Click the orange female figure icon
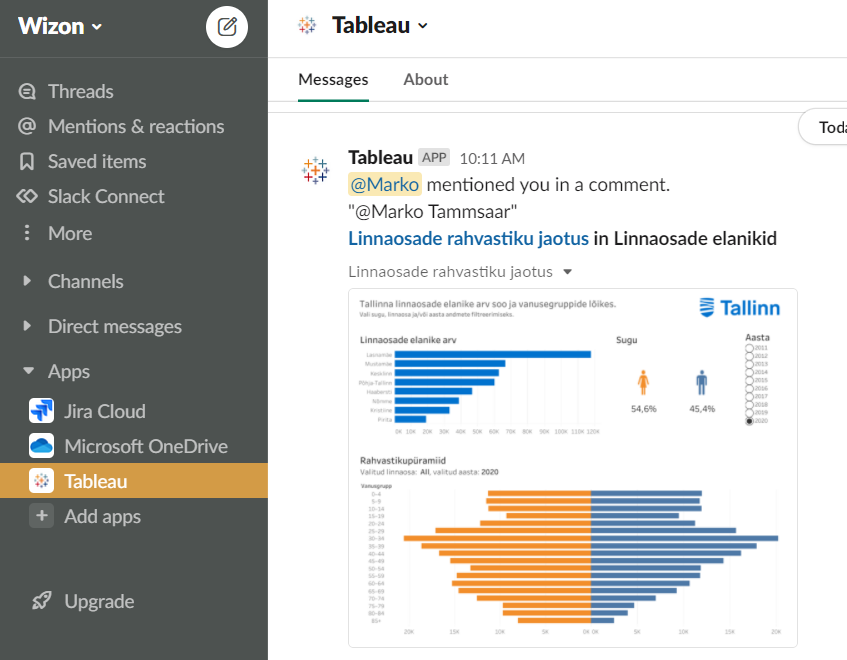This screenshot has width=847, height=660. 643,382
